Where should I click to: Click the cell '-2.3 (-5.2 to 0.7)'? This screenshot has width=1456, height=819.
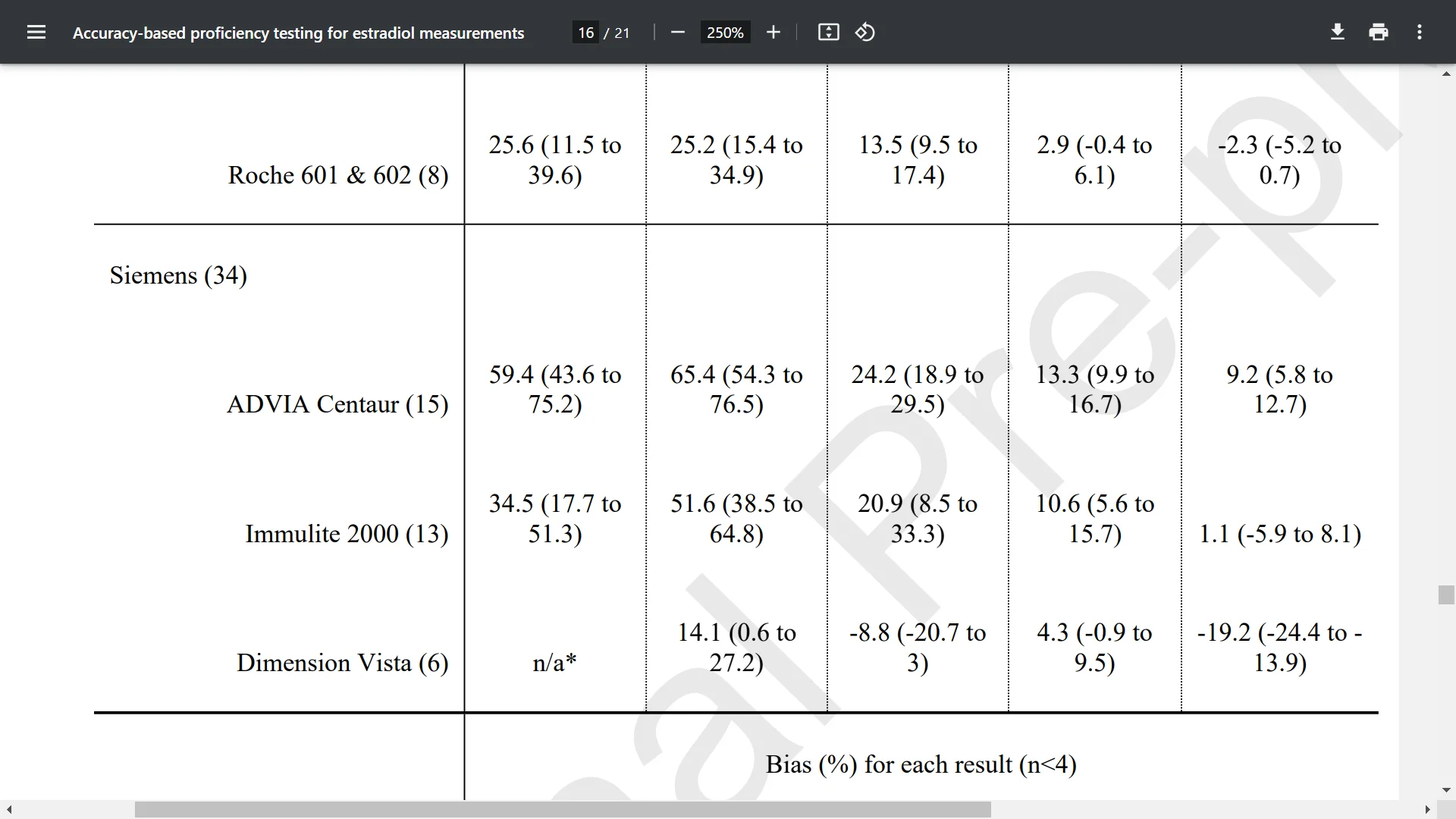tap(1279, 160)
